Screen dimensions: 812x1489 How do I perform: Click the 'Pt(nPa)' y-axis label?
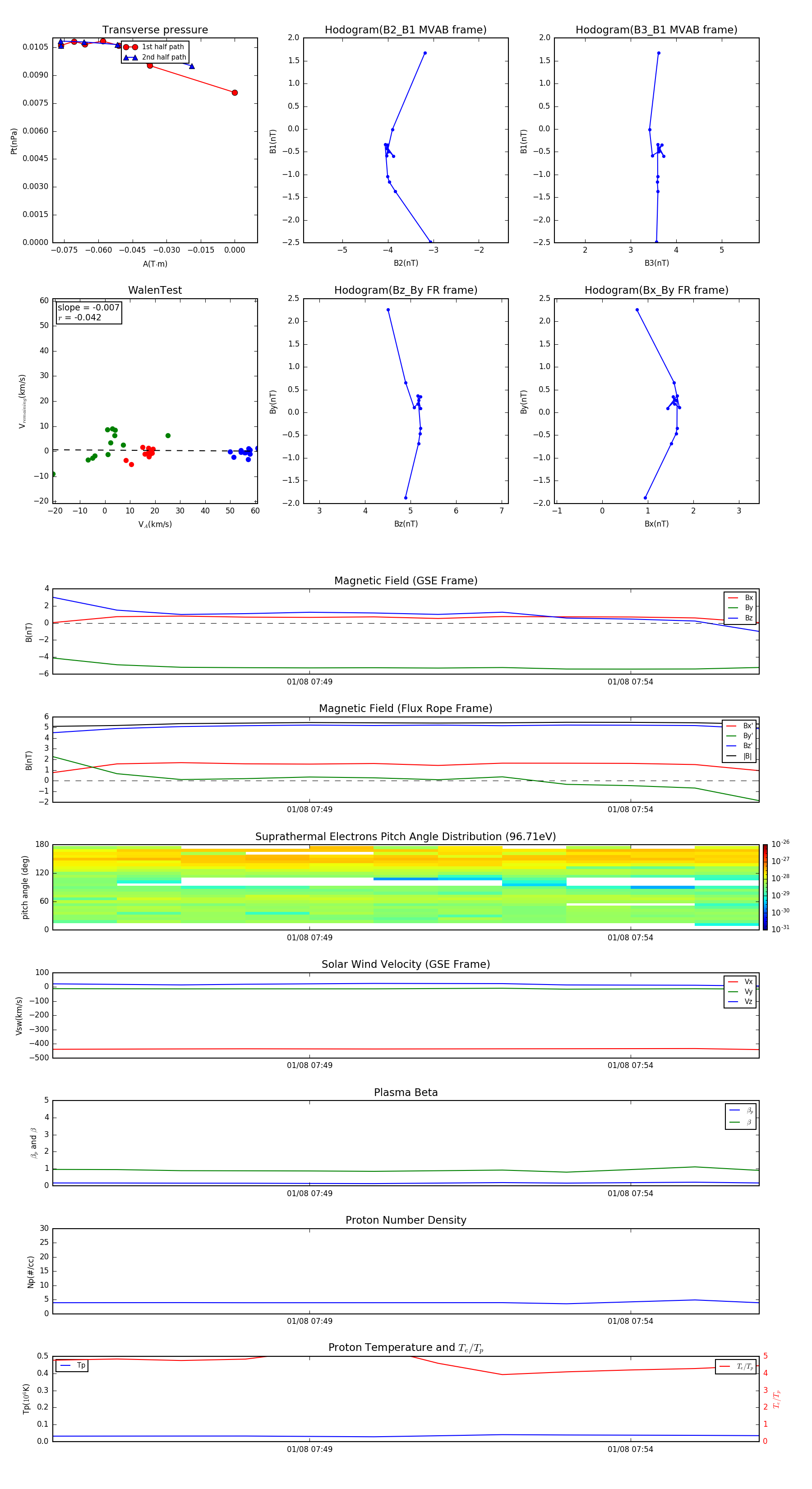coord(14,140)
